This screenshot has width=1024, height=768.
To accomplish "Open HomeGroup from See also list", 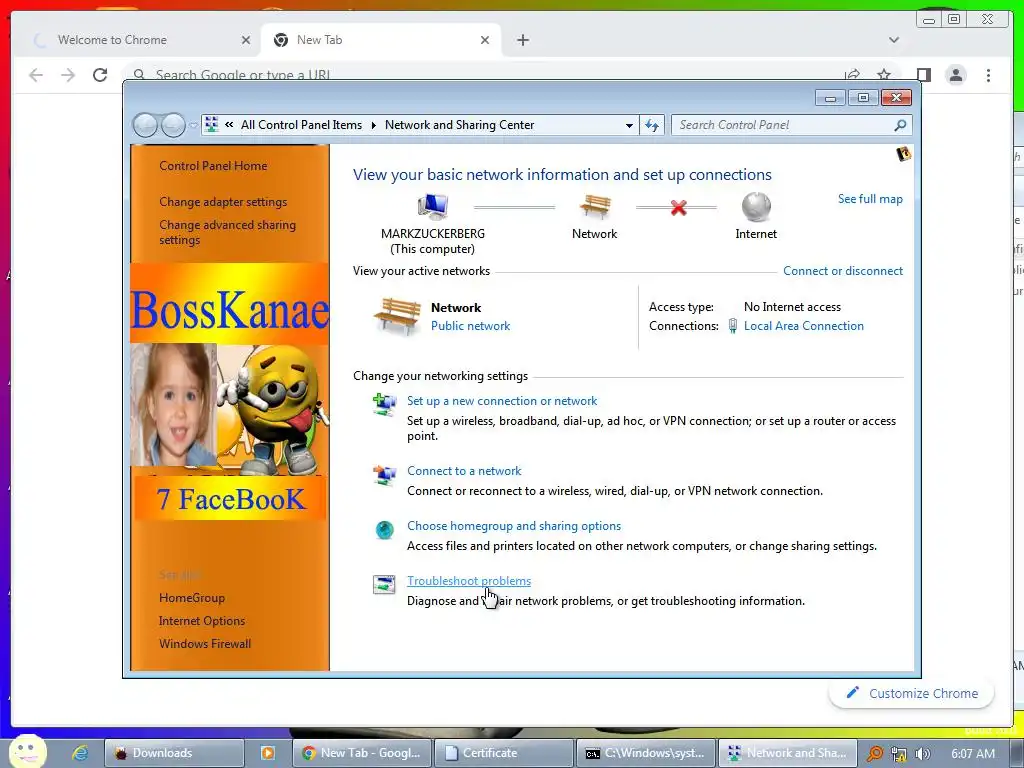I will (191, 598).
